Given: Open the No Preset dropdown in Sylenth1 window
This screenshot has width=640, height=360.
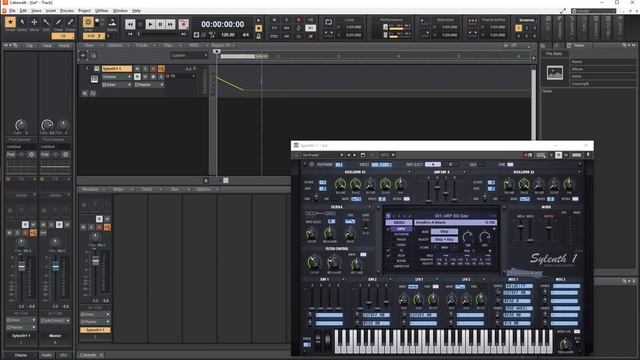Looking at the screenshot, I should click(x=322, y=155).
